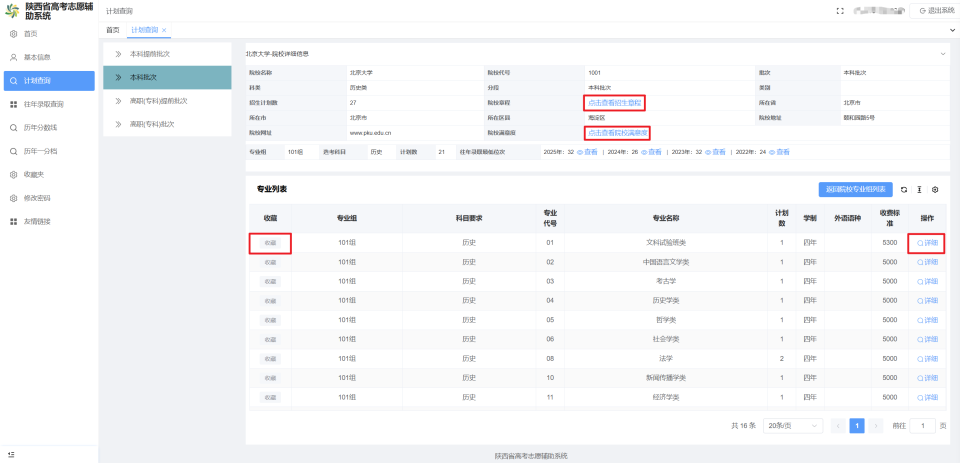Viewport: 960px width, 463px height.
Task: Select the 本科批次 batch
Action: tap(167, 78)
